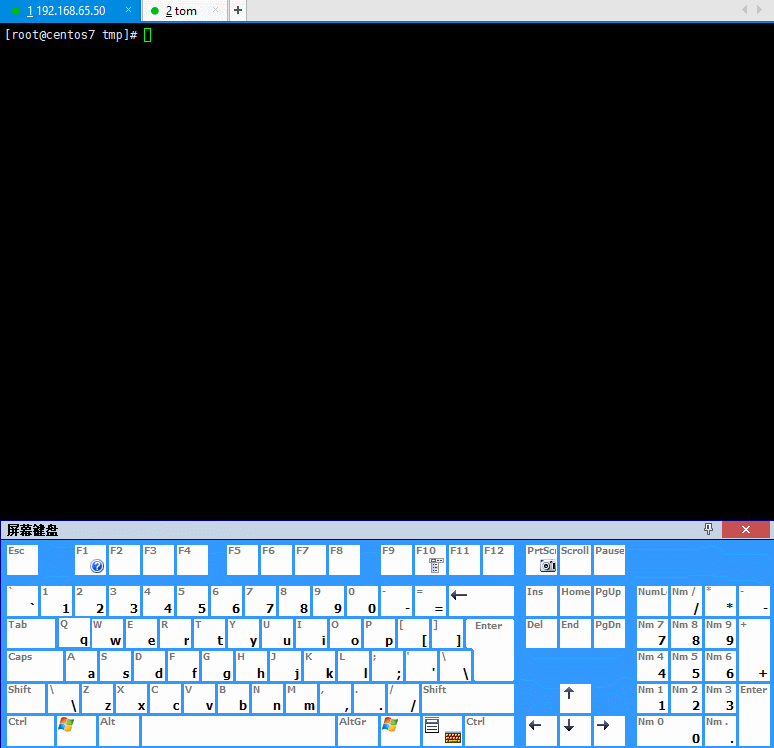
Task: Tap the Q letter key
Action: click(x=74, y=633)
